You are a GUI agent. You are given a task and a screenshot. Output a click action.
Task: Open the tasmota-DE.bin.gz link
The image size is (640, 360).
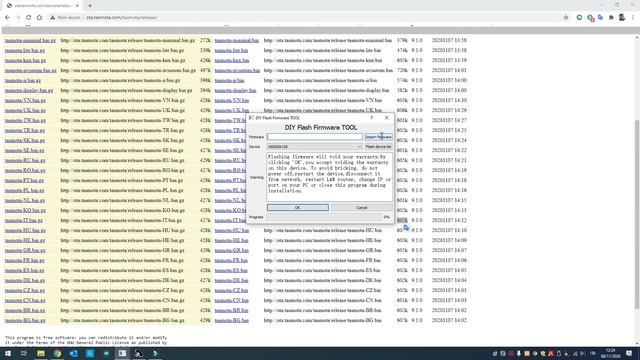point(25,280)
